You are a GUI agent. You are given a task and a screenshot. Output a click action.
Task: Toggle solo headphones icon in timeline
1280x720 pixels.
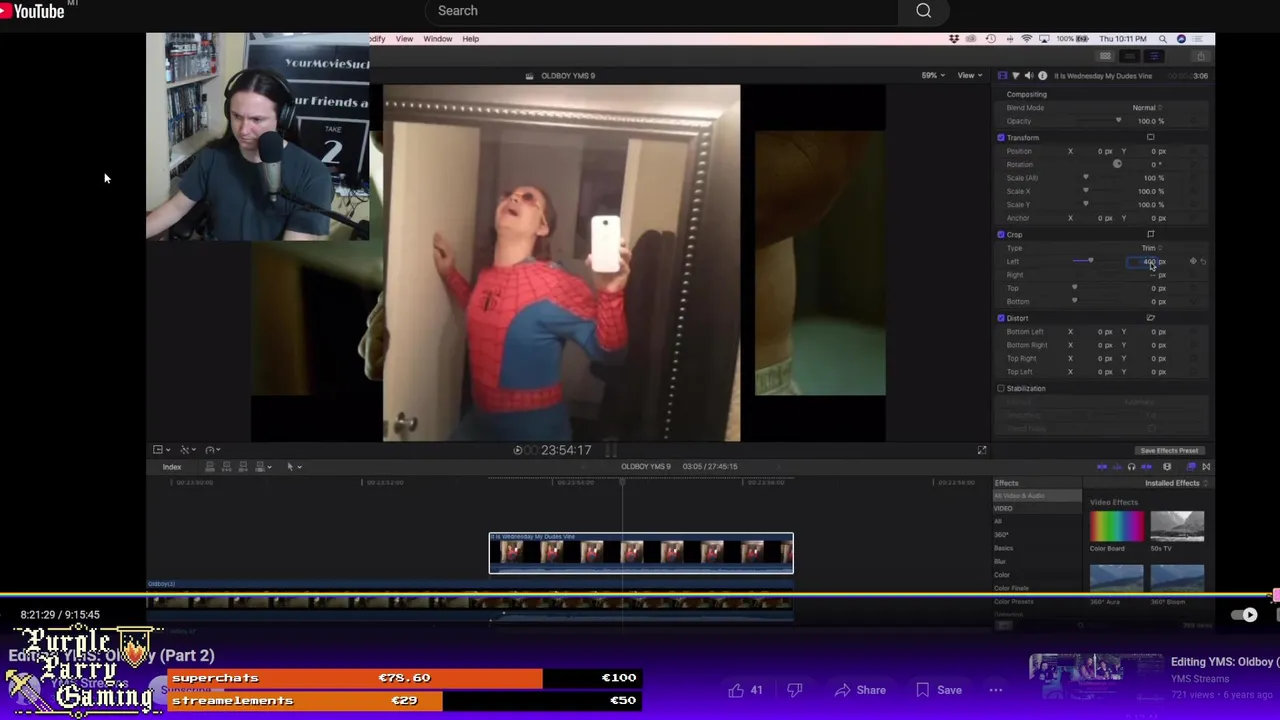[x=1131, y=467]
